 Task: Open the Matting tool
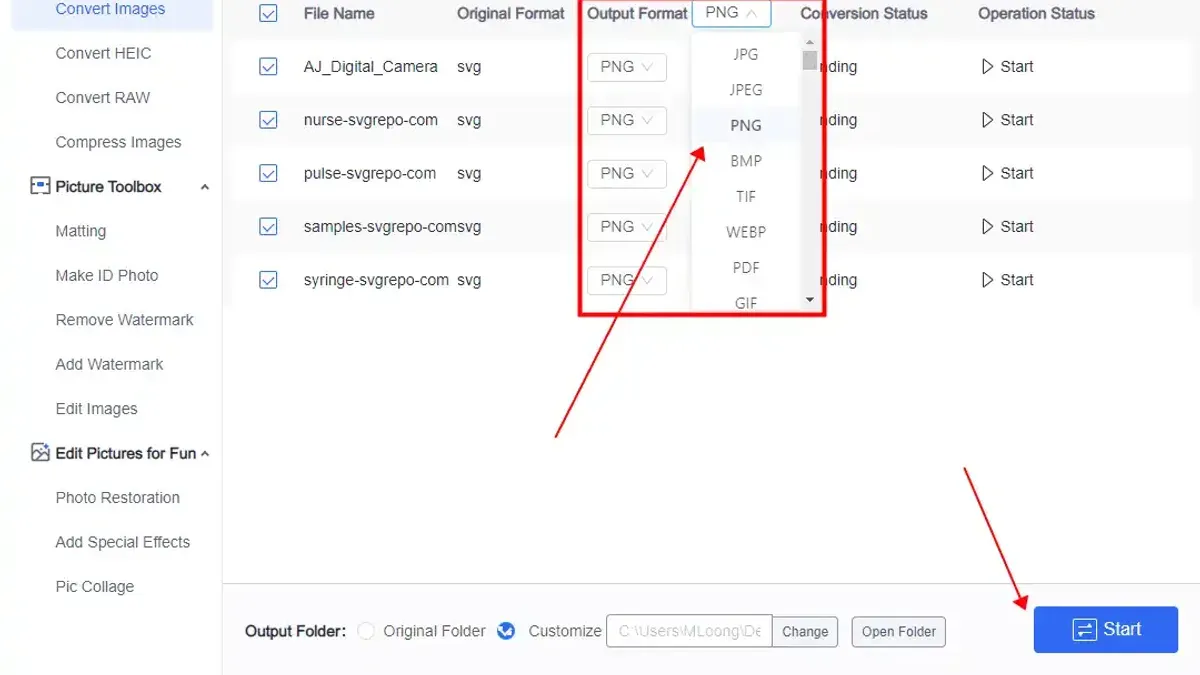click(81, 231)
